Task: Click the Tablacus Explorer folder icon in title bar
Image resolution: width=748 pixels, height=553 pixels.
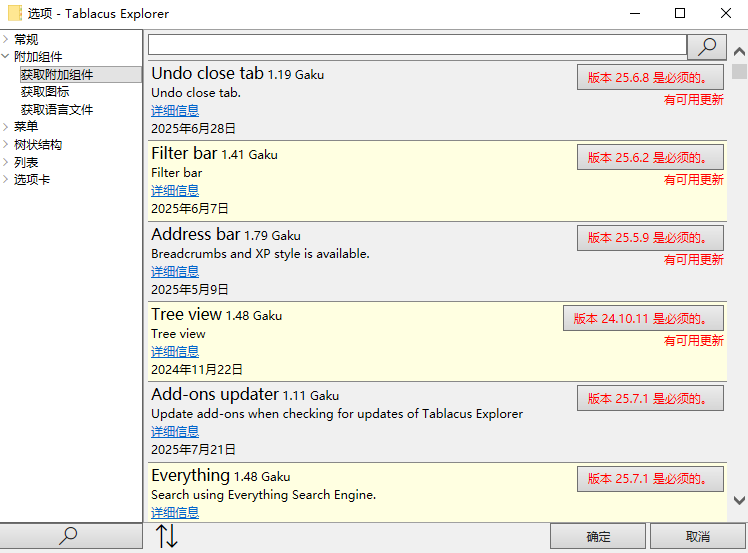Action: click(x=15, y=13)
